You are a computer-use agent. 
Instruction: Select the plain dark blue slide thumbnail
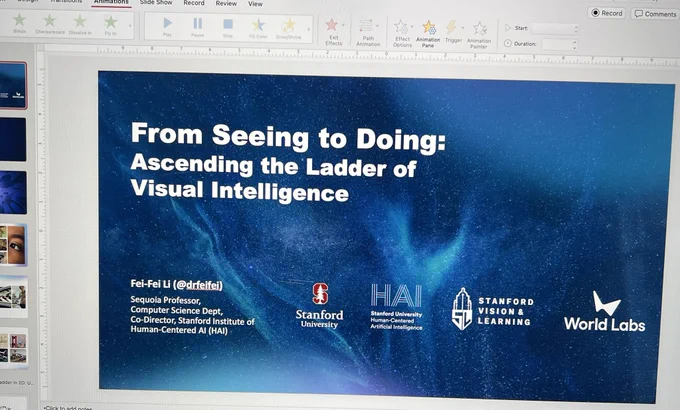click(x=13, y=139)
